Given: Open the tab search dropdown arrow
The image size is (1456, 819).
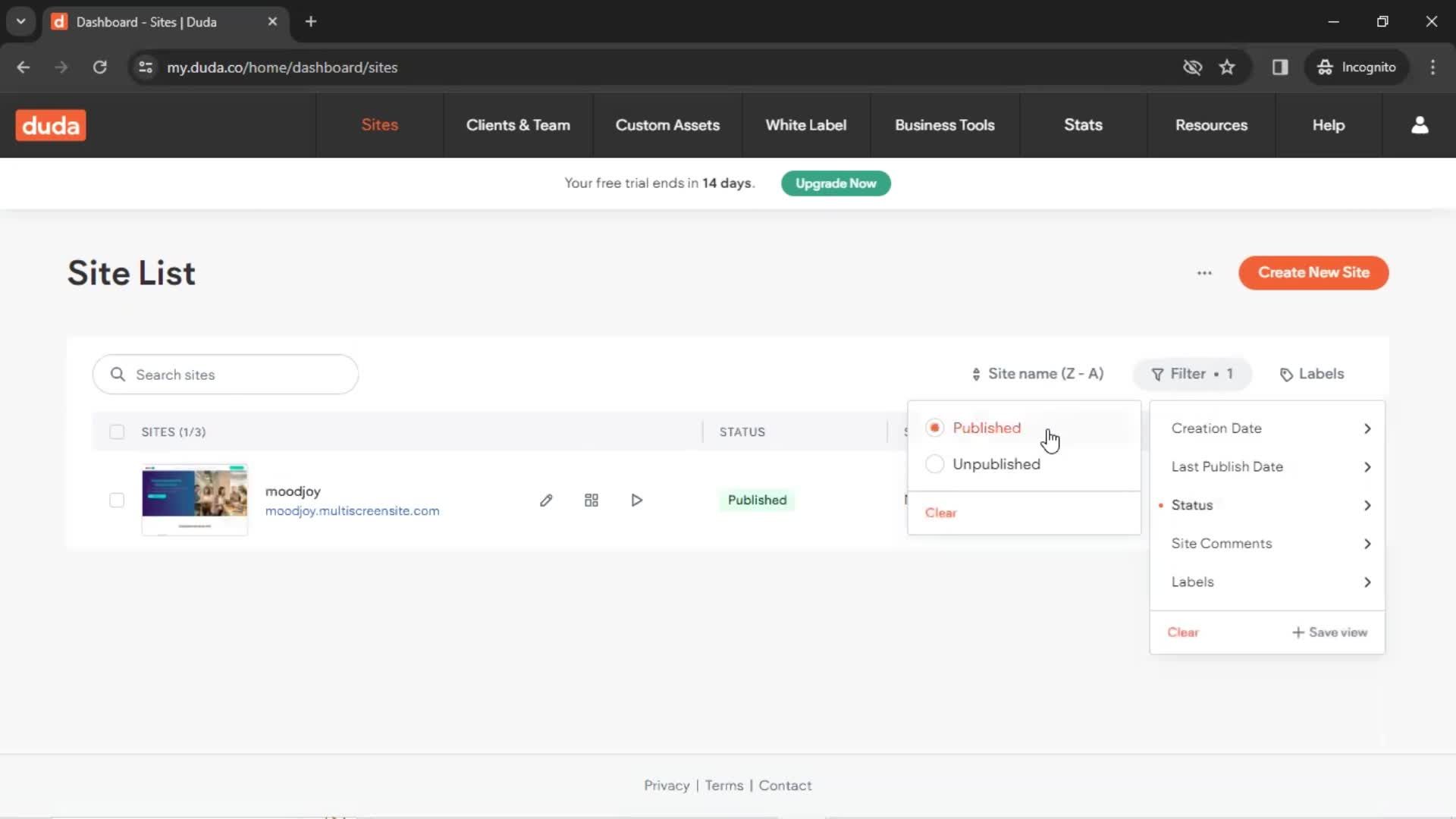Looking at the screenshot, I should click(x=21, y=22).
